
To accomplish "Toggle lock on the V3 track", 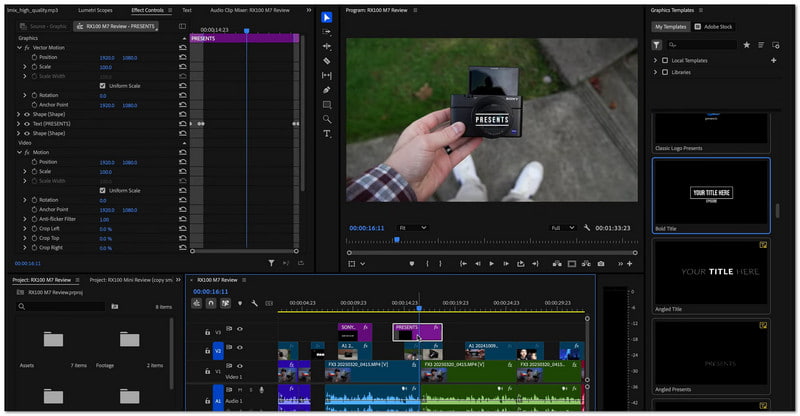I will click(207, 332).
